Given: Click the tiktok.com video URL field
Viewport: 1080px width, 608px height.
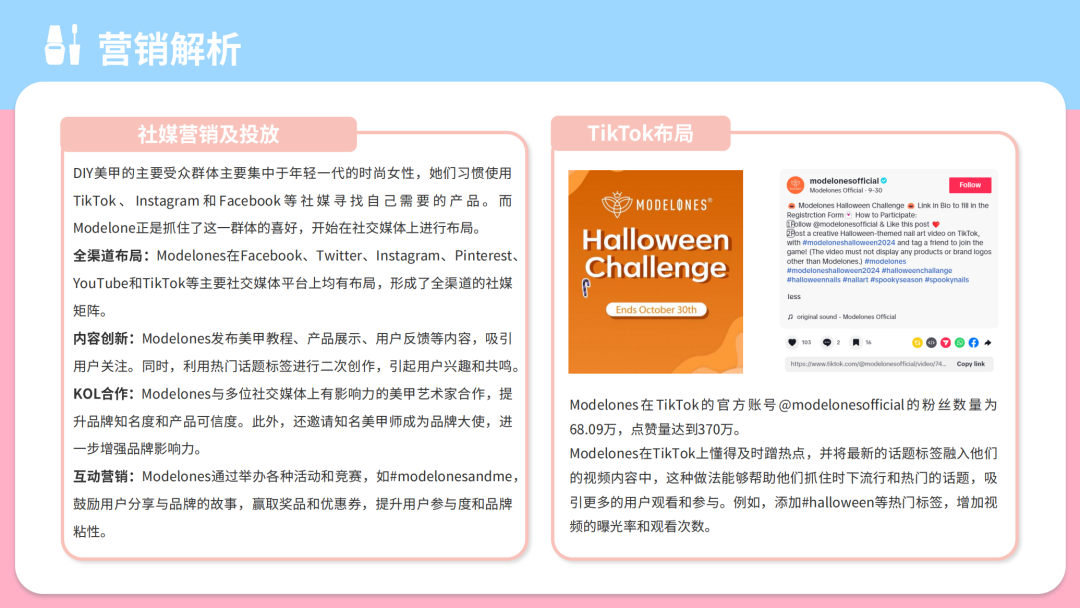Looking at the screenshot, I should point(868,364).
